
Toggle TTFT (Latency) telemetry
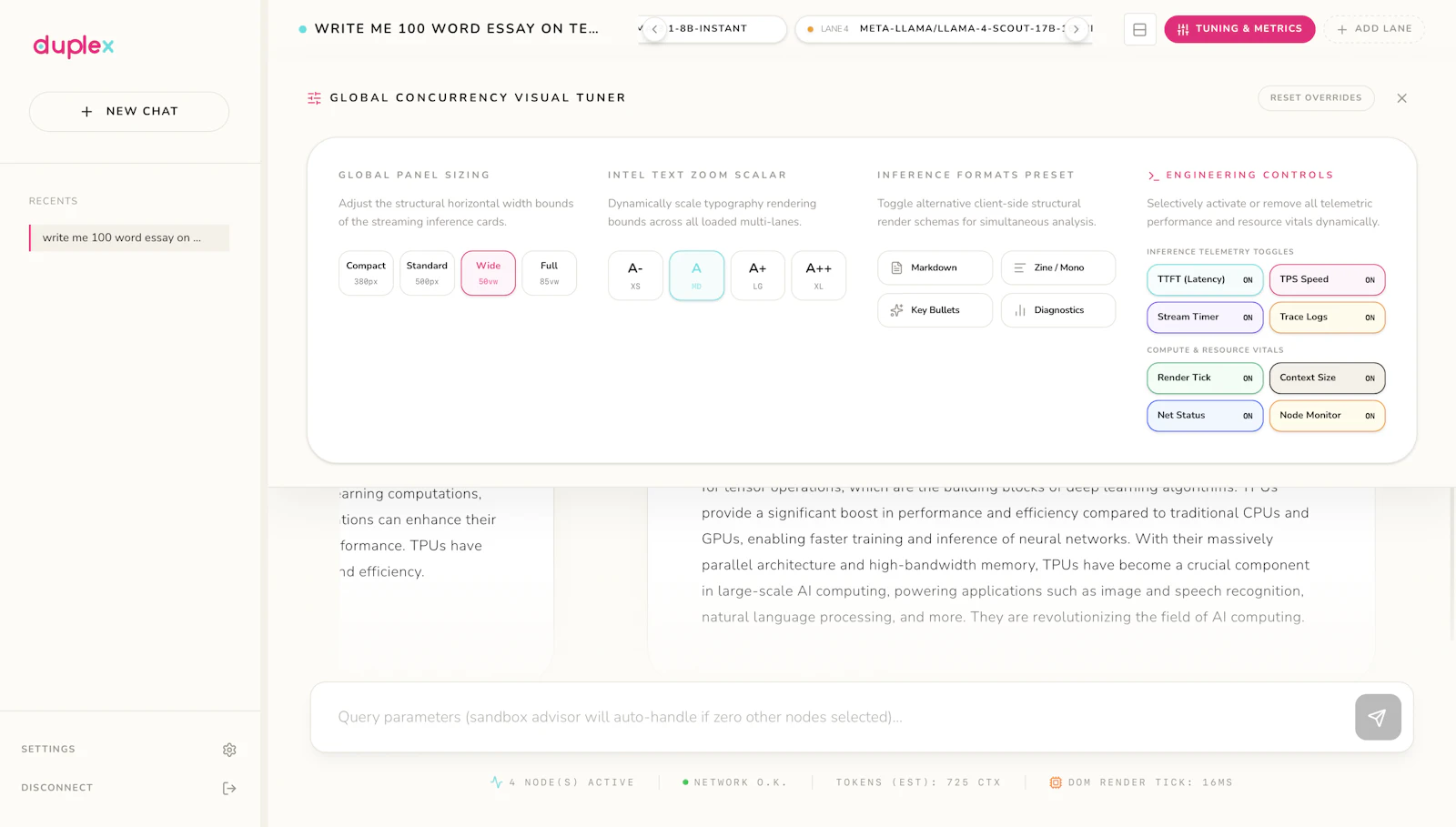click(1205, 279)
